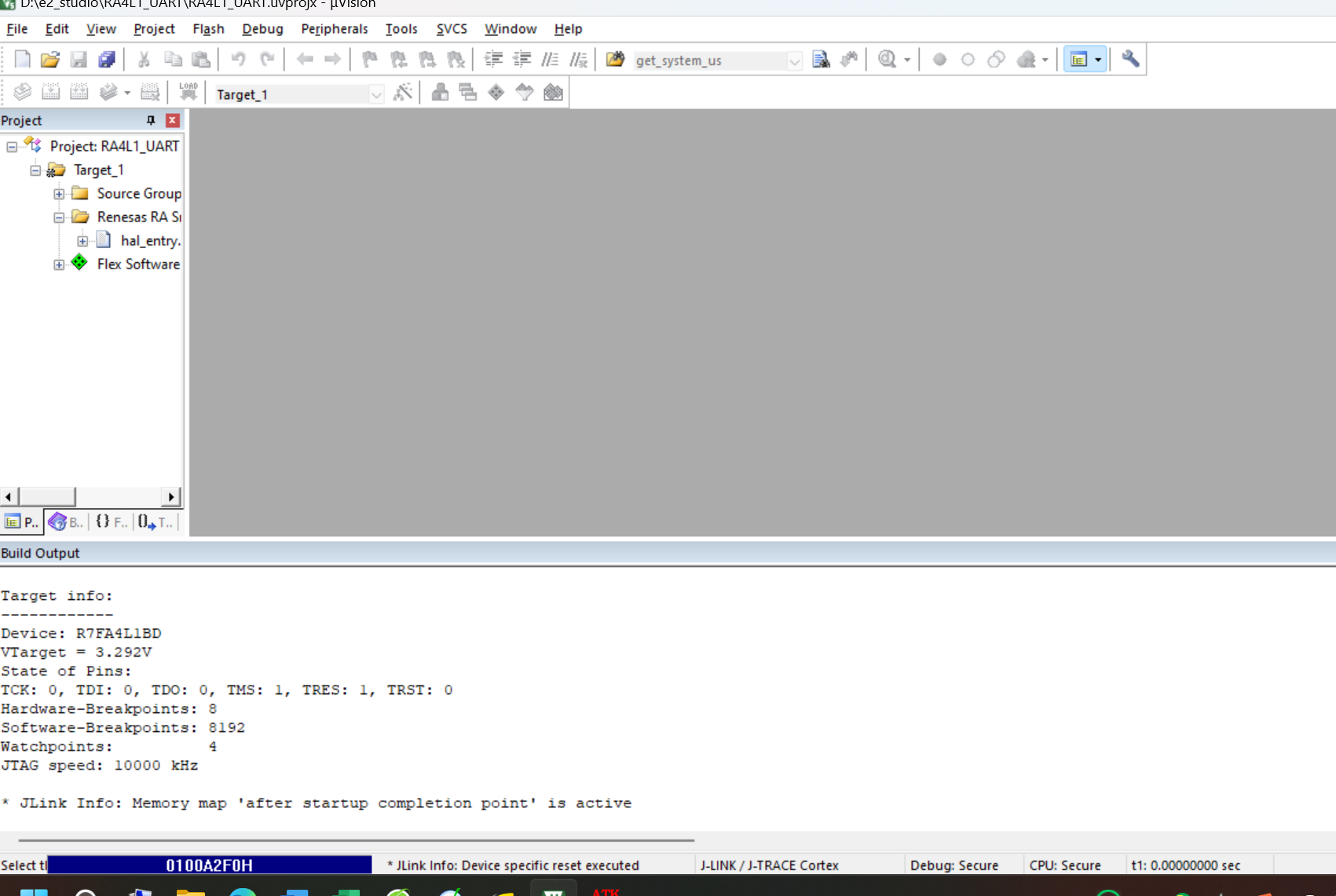The image size is (1336, 896).
Task: Create a new file from the toolbar
Action: click(x=22, y=60)
